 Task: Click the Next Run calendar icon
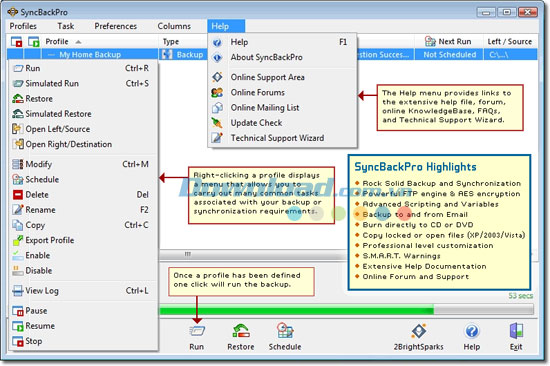coord(430,41)
